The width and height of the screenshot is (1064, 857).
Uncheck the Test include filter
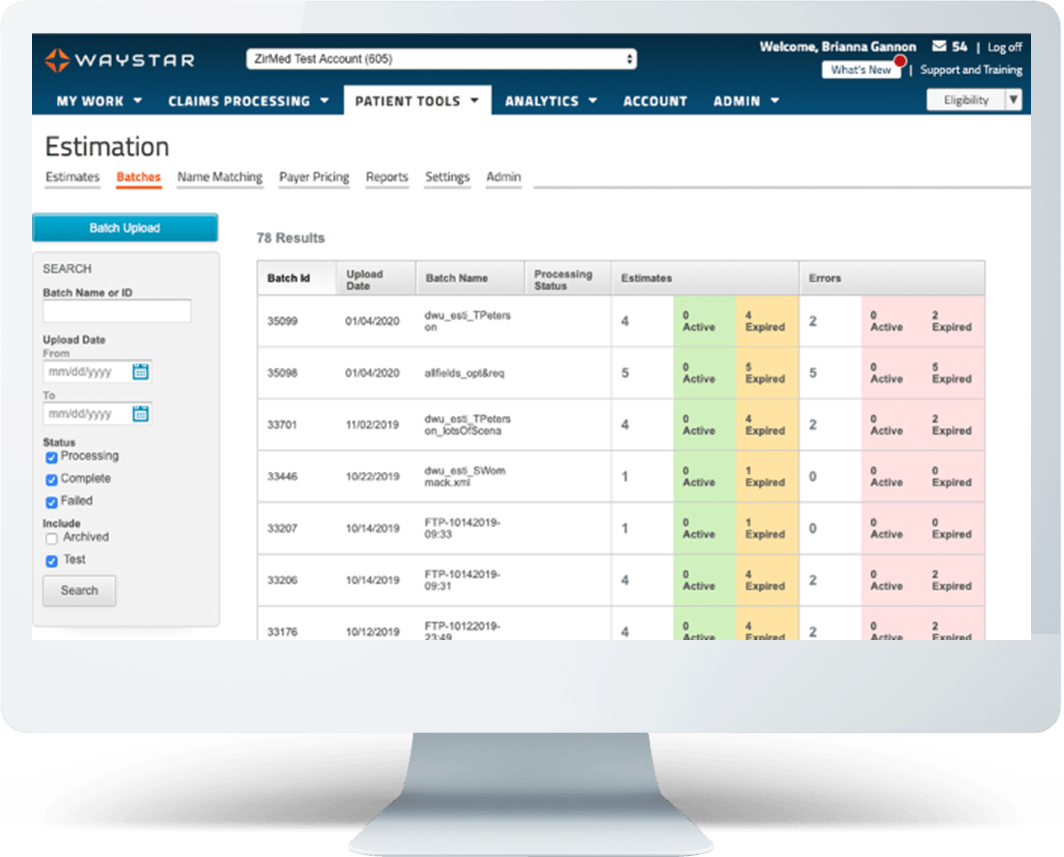click(51, 561)
